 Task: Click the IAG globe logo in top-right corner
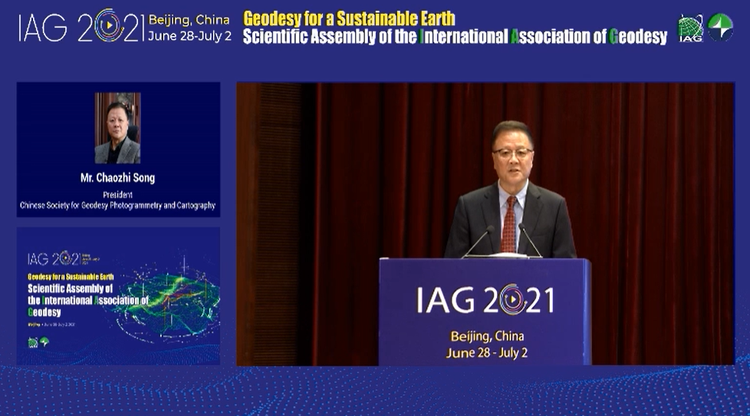pyautogui.click(x=691, y=28)
